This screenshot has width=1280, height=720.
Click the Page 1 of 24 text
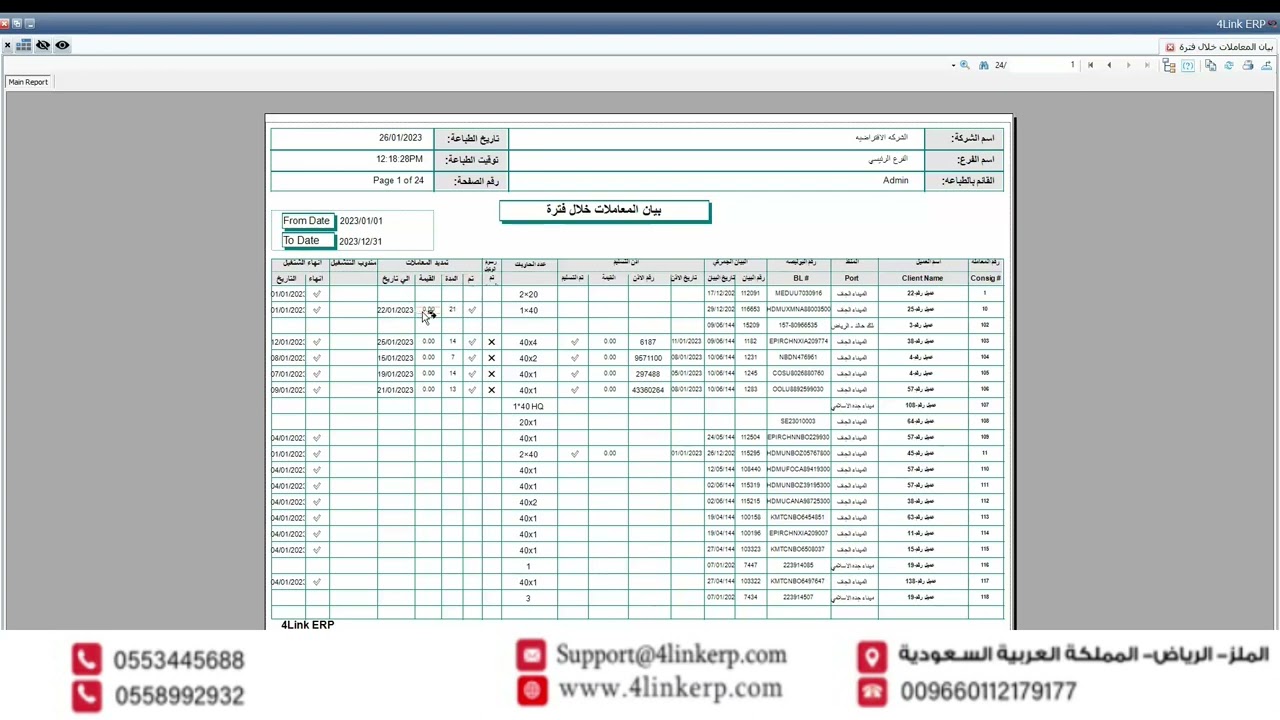click(x=398, y=181)
